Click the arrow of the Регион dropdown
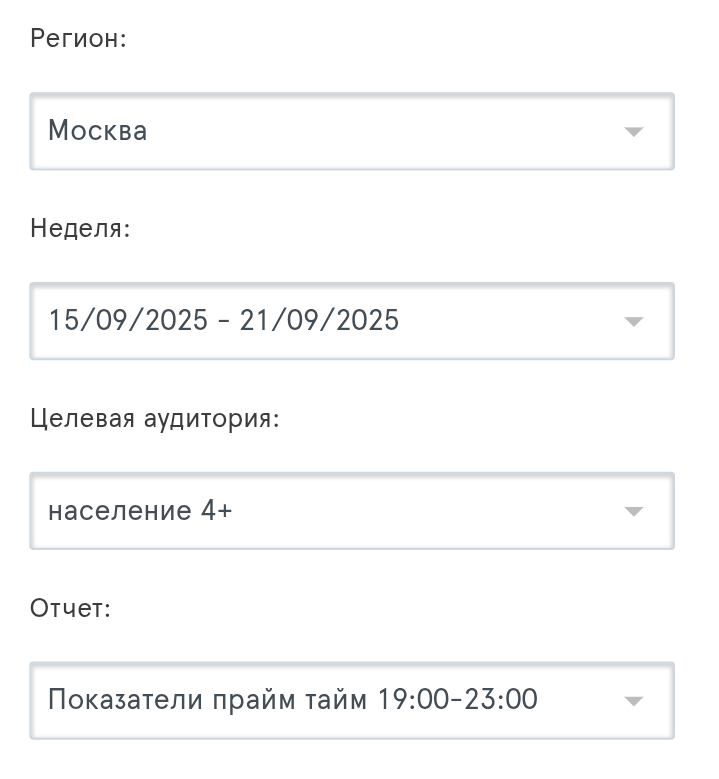Screen dimensions: 719x779 (x=632, y=132)
